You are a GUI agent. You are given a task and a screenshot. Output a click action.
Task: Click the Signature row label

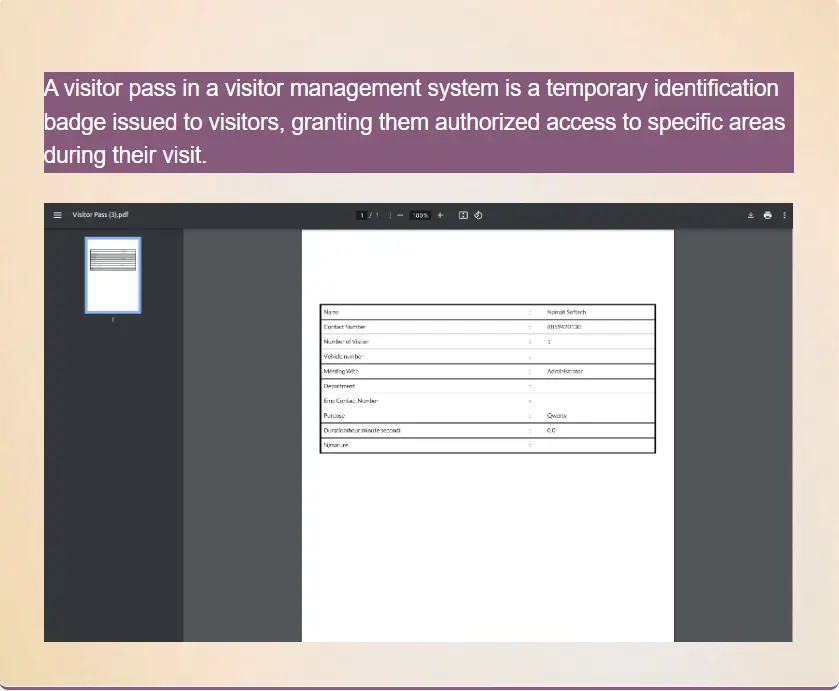tap(336, 445)
